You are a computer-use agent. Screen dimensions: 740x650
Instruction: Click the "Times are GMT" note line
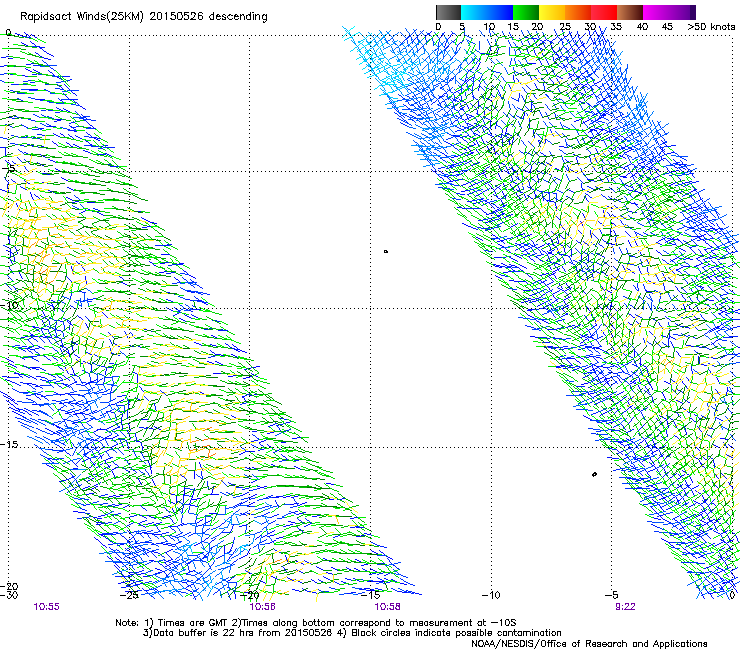[316, 623]
